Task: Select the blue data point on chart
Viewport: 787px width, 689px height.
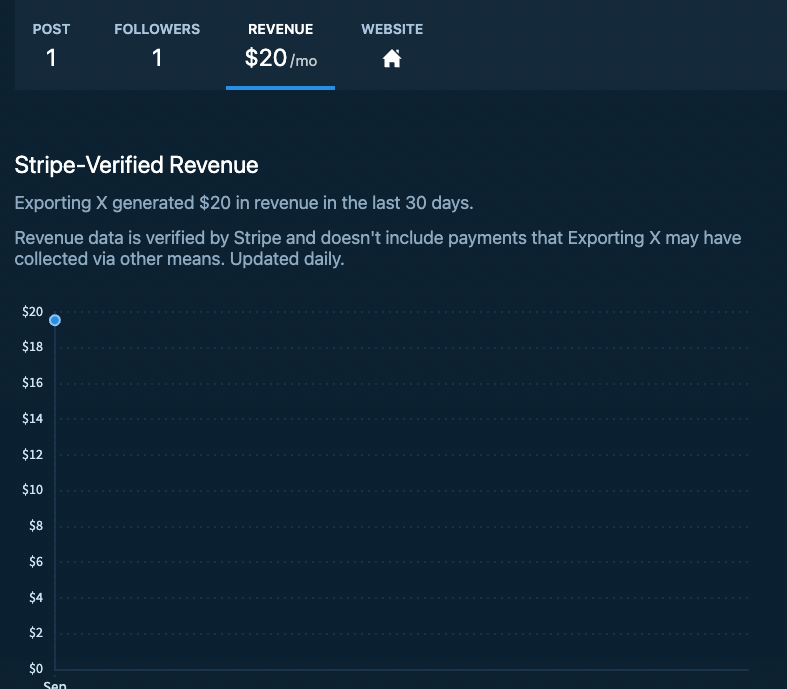Action: [55, 320]
